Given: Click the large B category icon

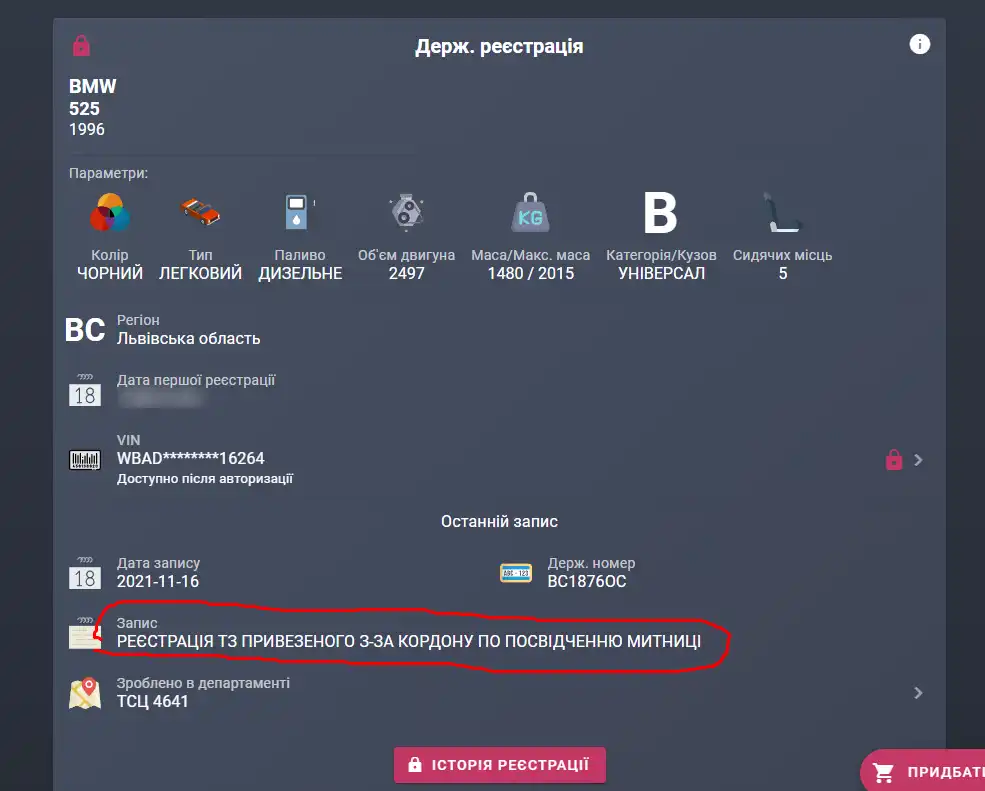Looking at the screenshot, I should [x=660, y=213].
